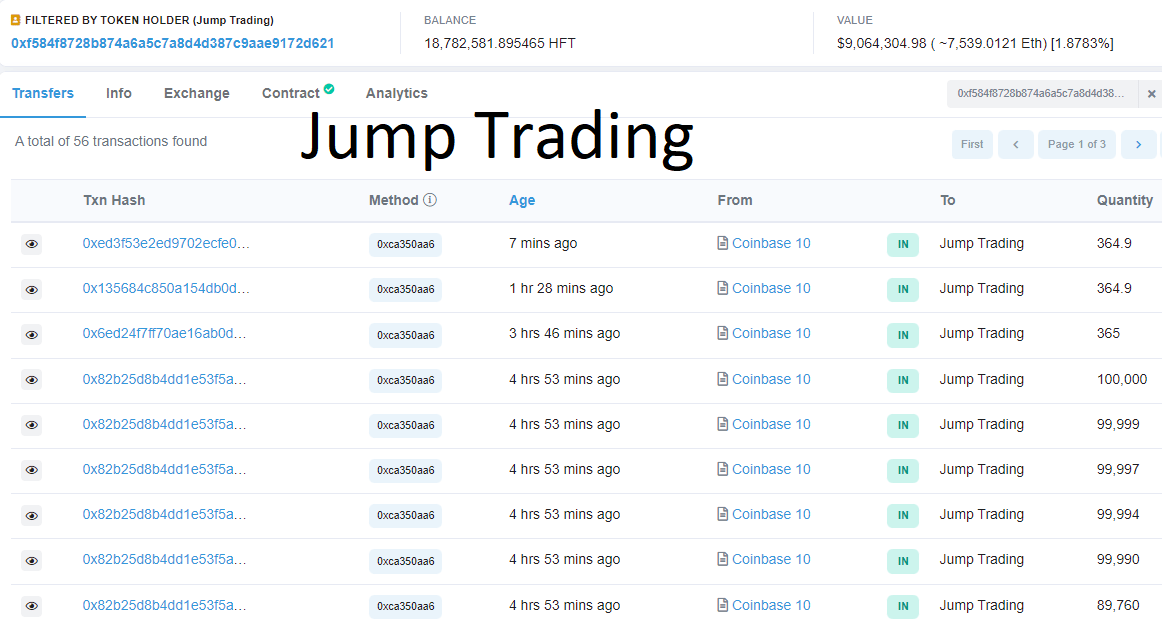Click contract icon beside Coinbase 10, 89,760 row
Viewport: 1162px width, 628px height.
[x=723, y=605]
